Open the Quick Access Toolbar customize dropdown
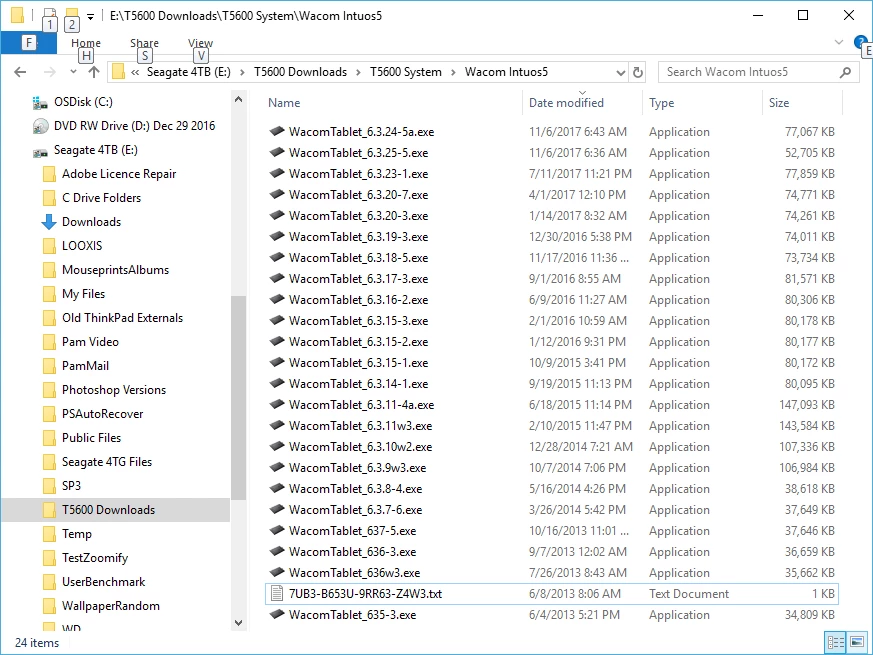Image resolution: width=873 pixels, height=655 pixels. coord(90,16)
